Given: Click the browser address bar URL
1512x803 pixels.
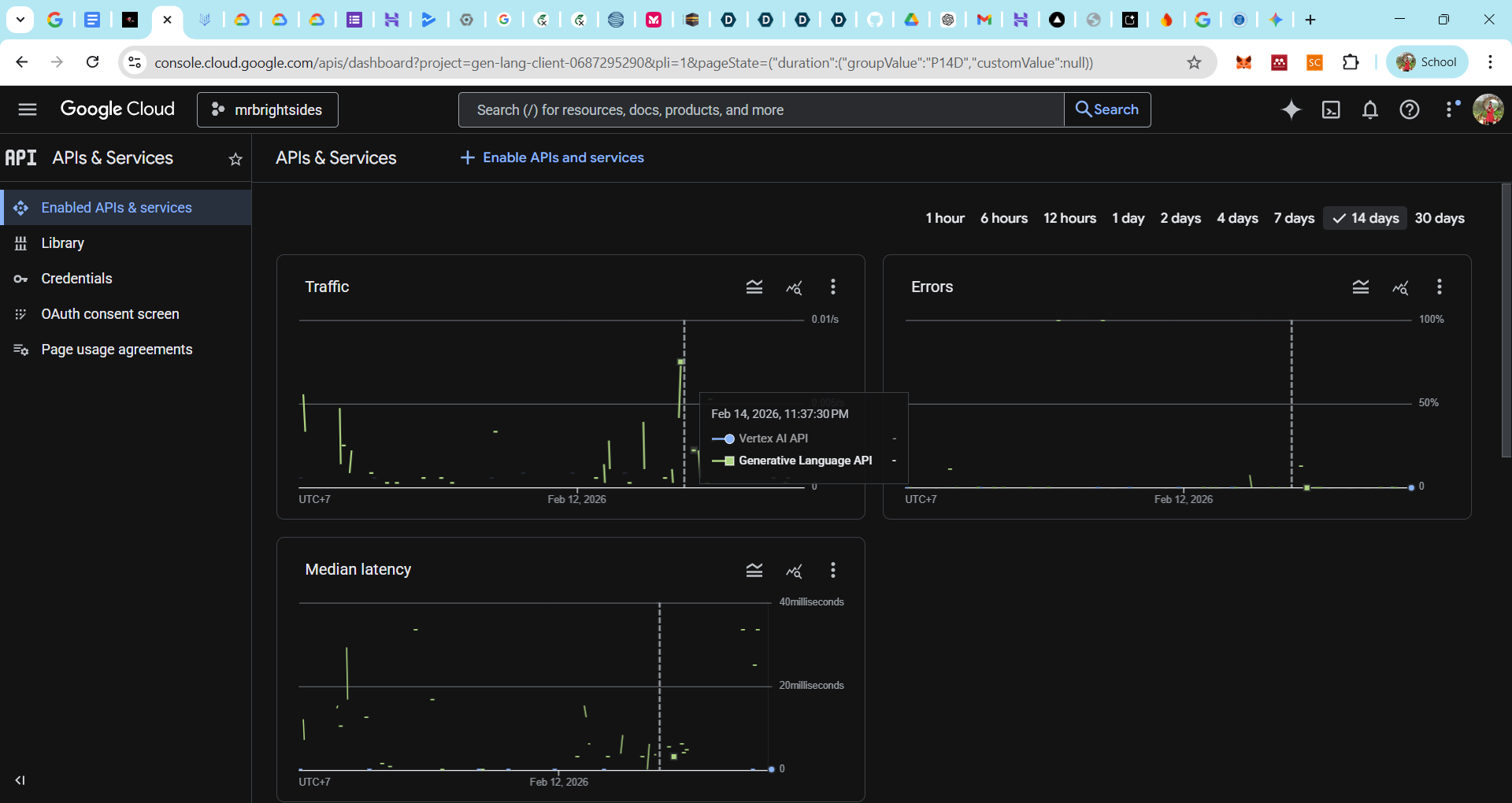Looking at the screenshot, I should (624, 62).
